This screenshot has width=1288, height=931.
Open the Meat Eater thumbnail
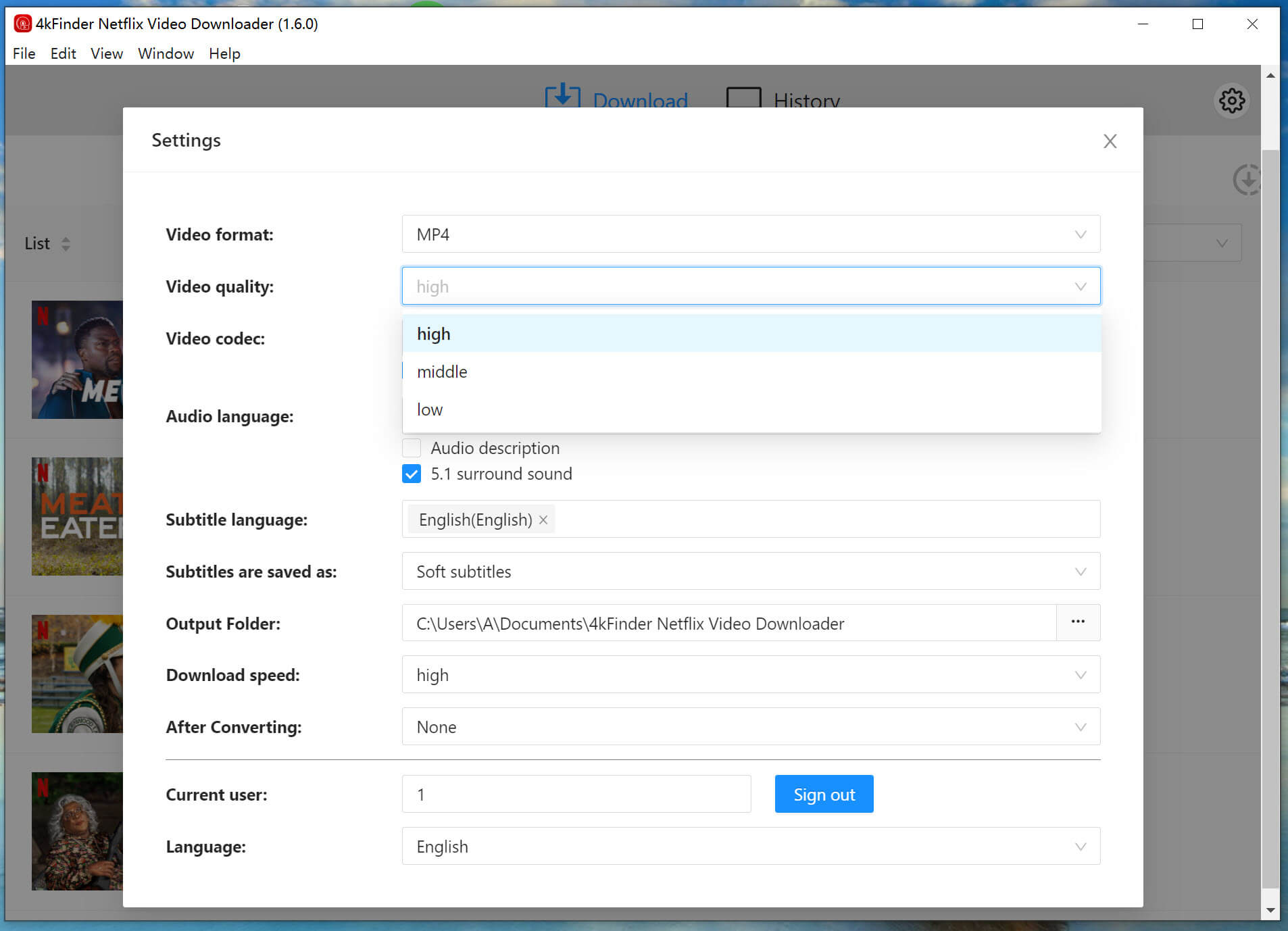[77, 516]
